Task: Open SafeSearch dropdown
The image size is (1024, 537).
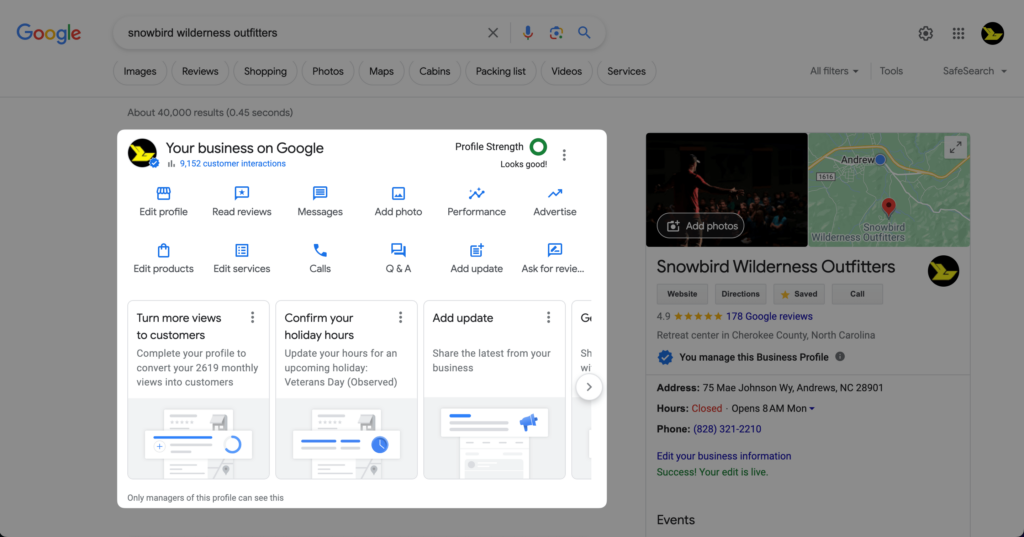Action: (x=974, y=71)
